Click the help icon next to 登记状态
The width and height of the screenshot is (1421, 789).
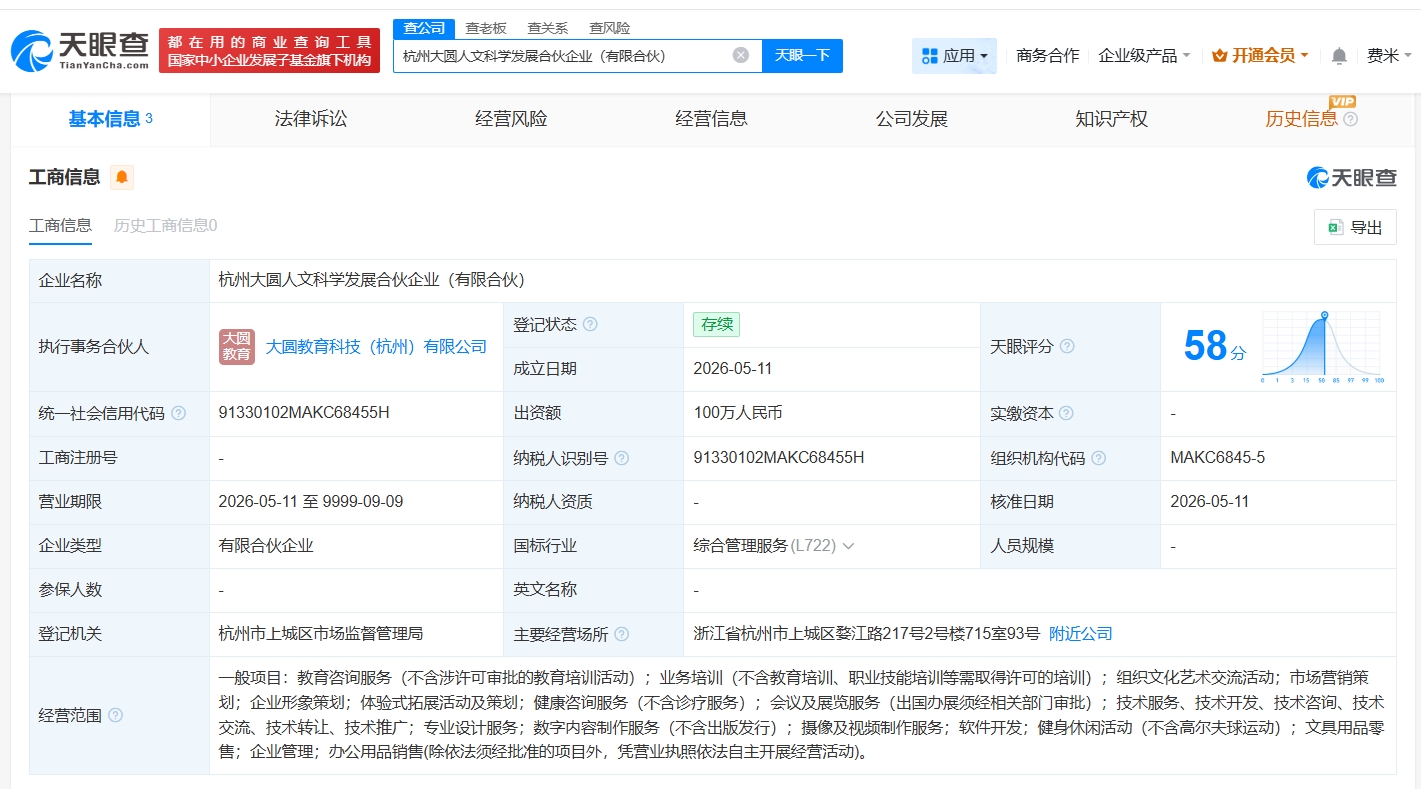tap(590, 325)
